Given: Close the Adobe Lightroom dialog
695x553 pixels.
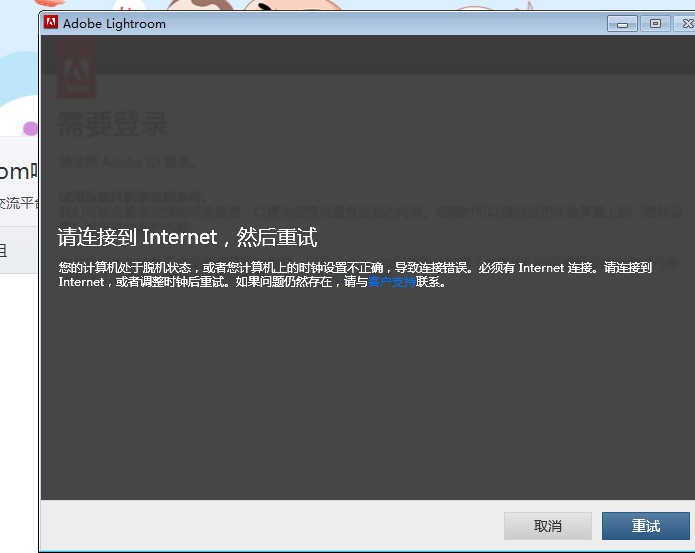Looking at the screenshot, I should click(x=685, y=24).
